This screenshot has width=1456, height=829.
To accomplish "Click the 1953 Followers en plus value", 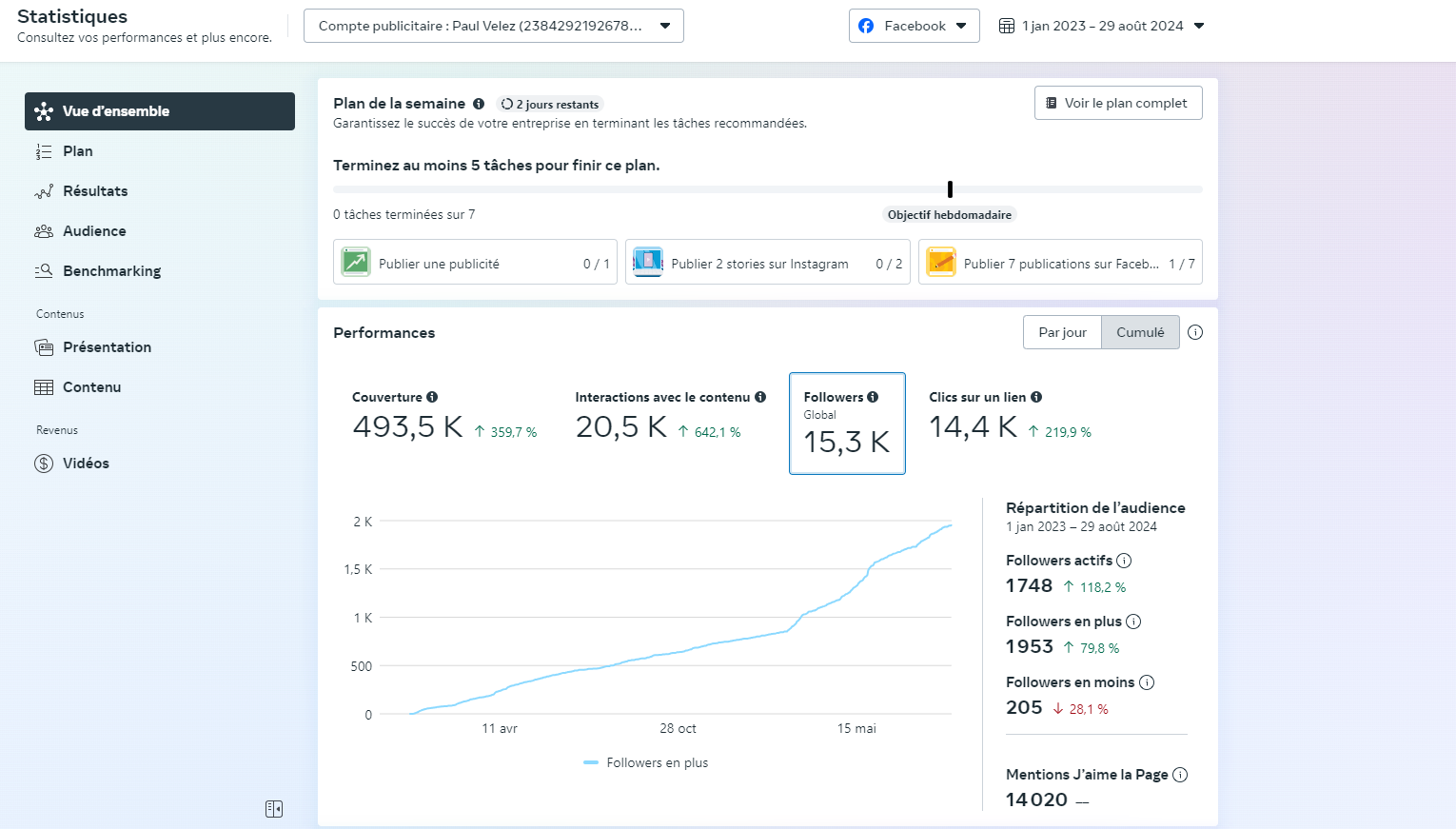I will point(1030,646).
